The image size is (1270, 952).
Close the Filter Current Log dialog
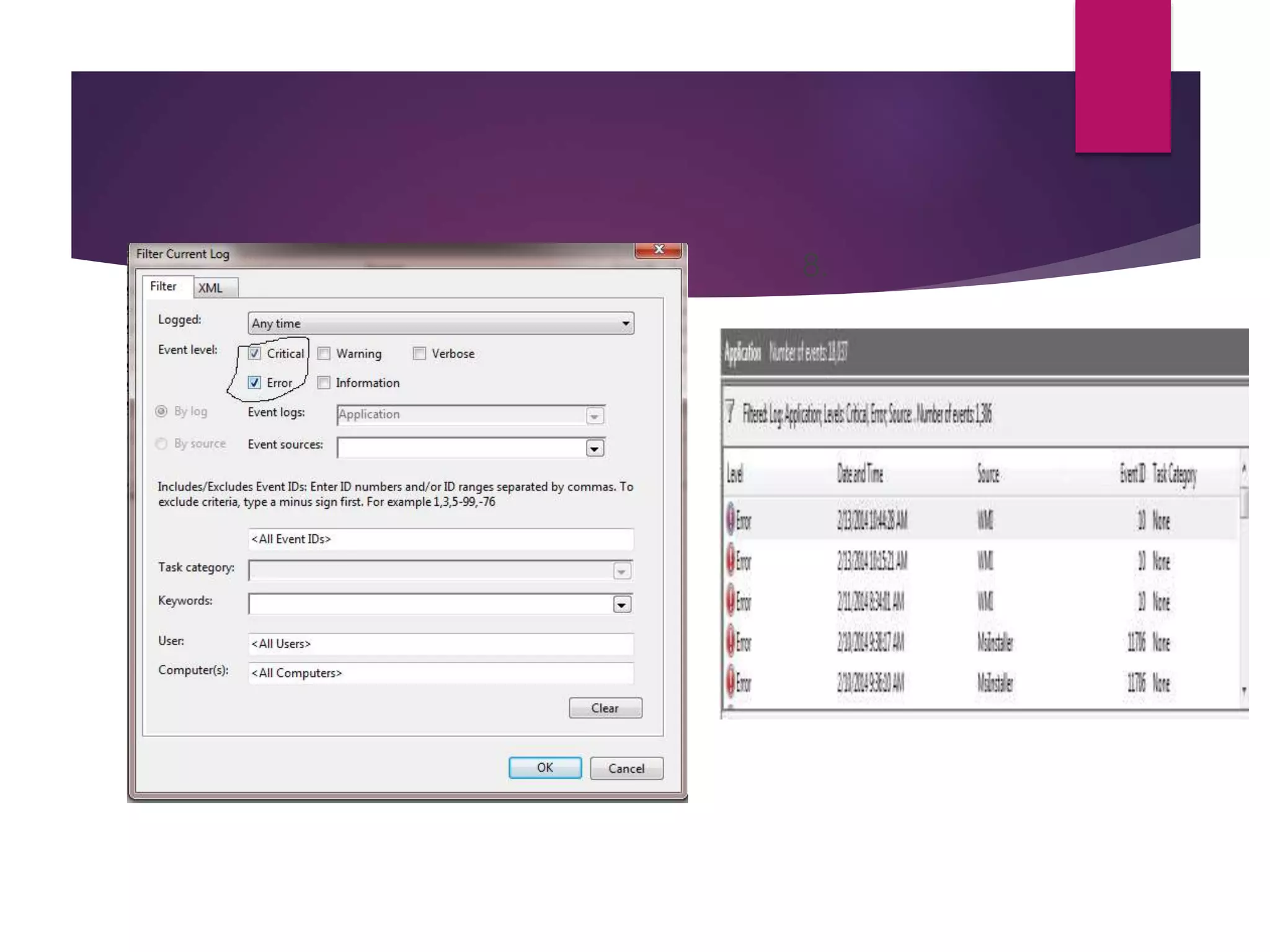[x=658, y=250]
